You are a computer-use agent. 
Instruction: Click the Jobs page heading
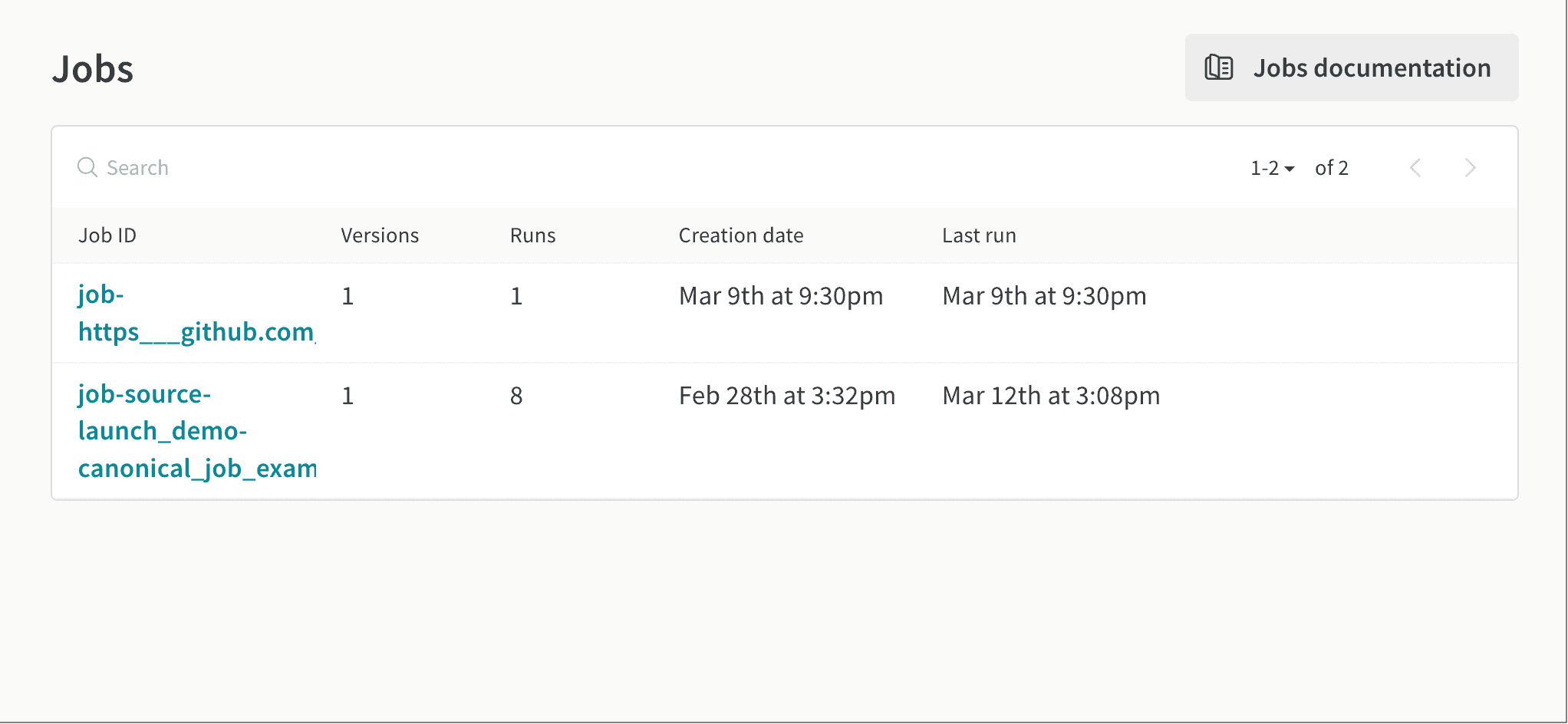pos(93,69)
